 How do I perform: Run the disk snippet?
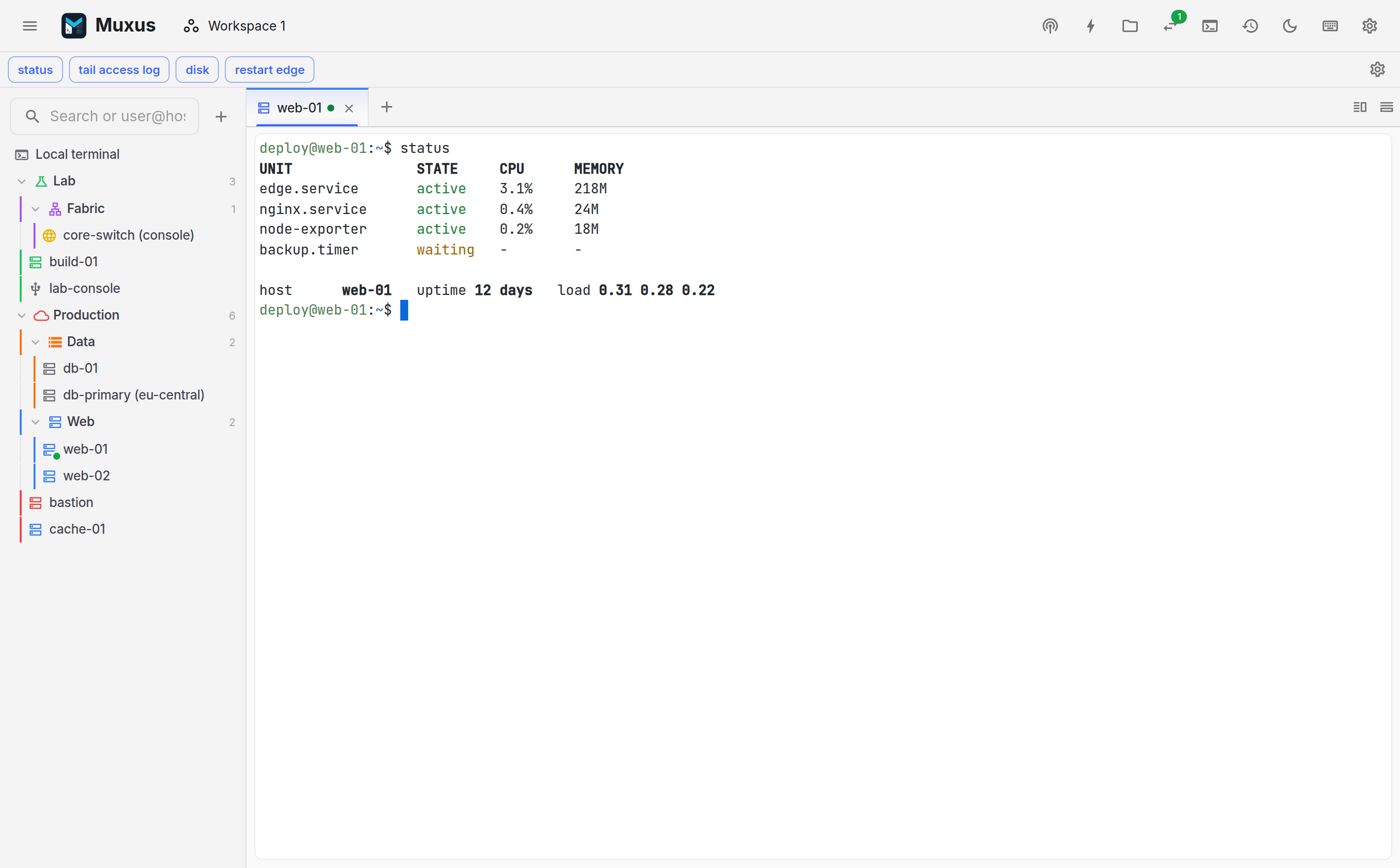197,70
